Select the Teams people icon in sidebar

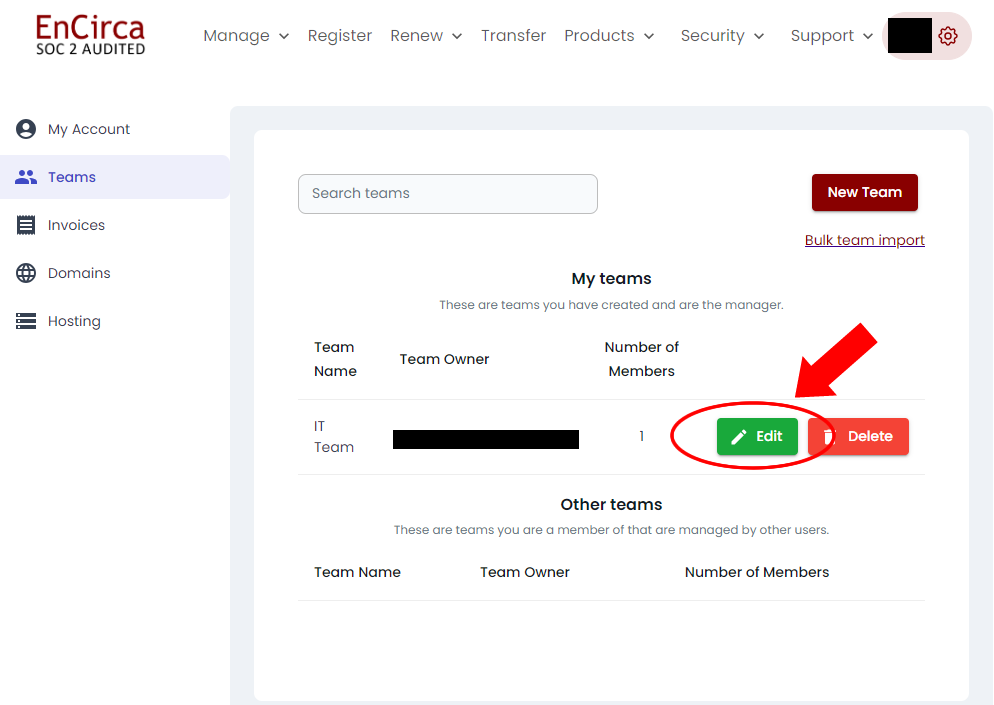pyautogui.click(x=25, y=176)
